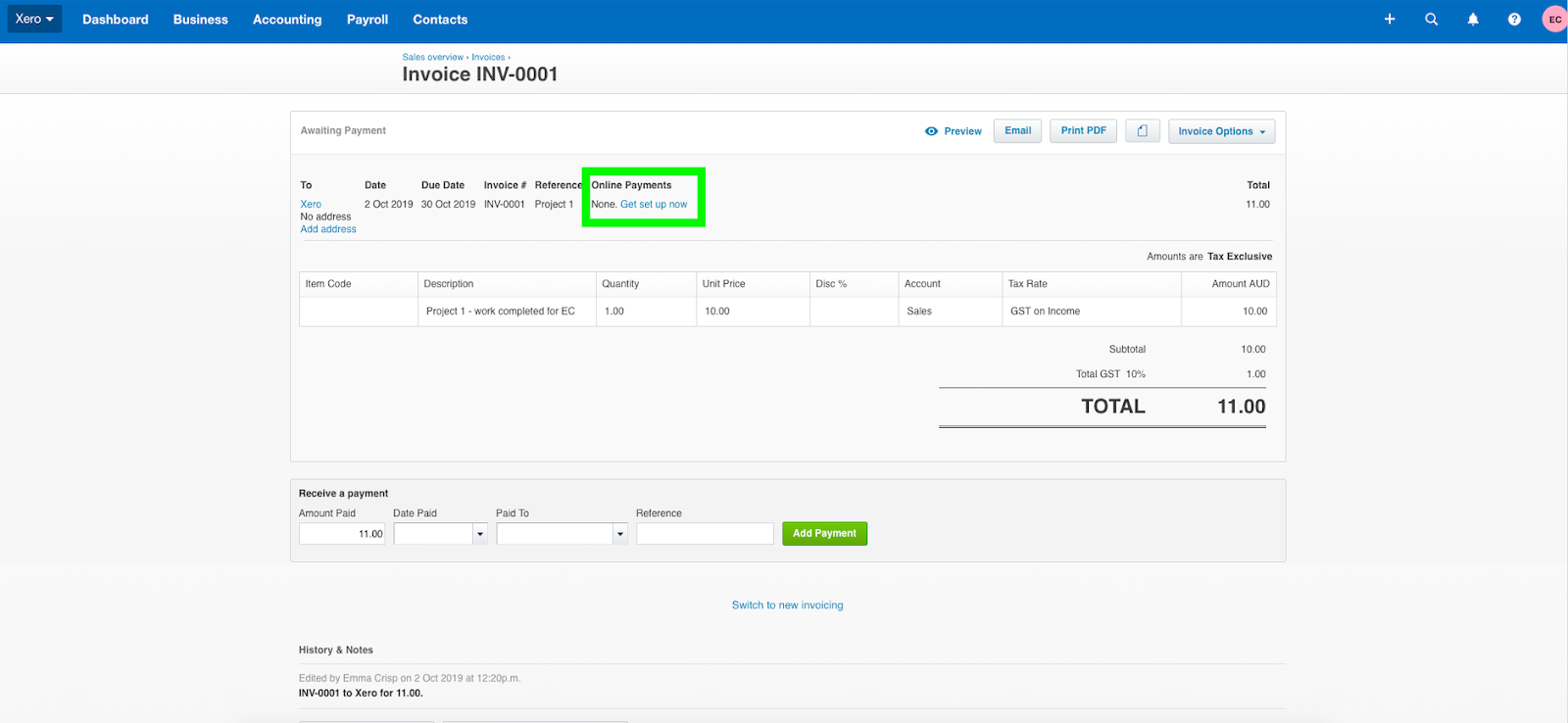Image resolution: width=1568 pixels, height=723 pixels.
Task: Open the Payroll menu
Action: pyautogui.click(x=367, y=20)
